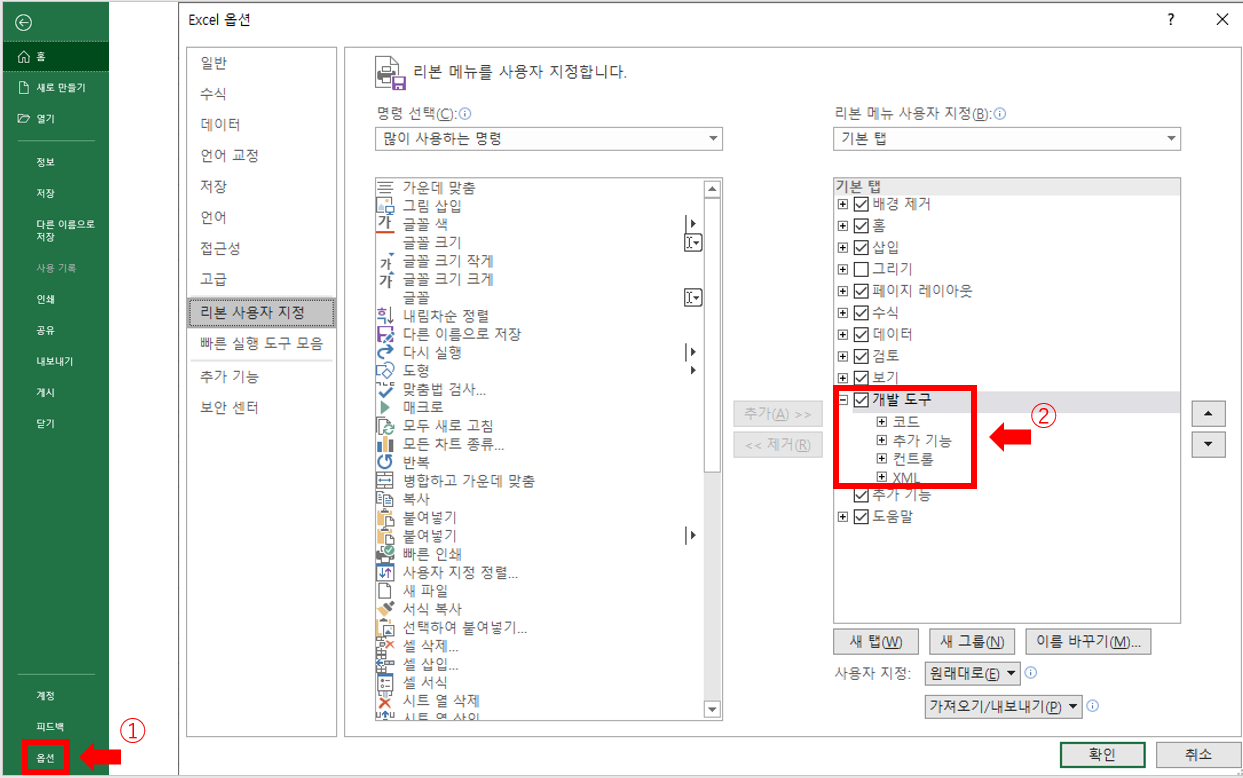Screen dimensions: 1243x778
Task: Click the 이름 바꾸기 button
Action: pyautogui.click(x=1089, y=641)
